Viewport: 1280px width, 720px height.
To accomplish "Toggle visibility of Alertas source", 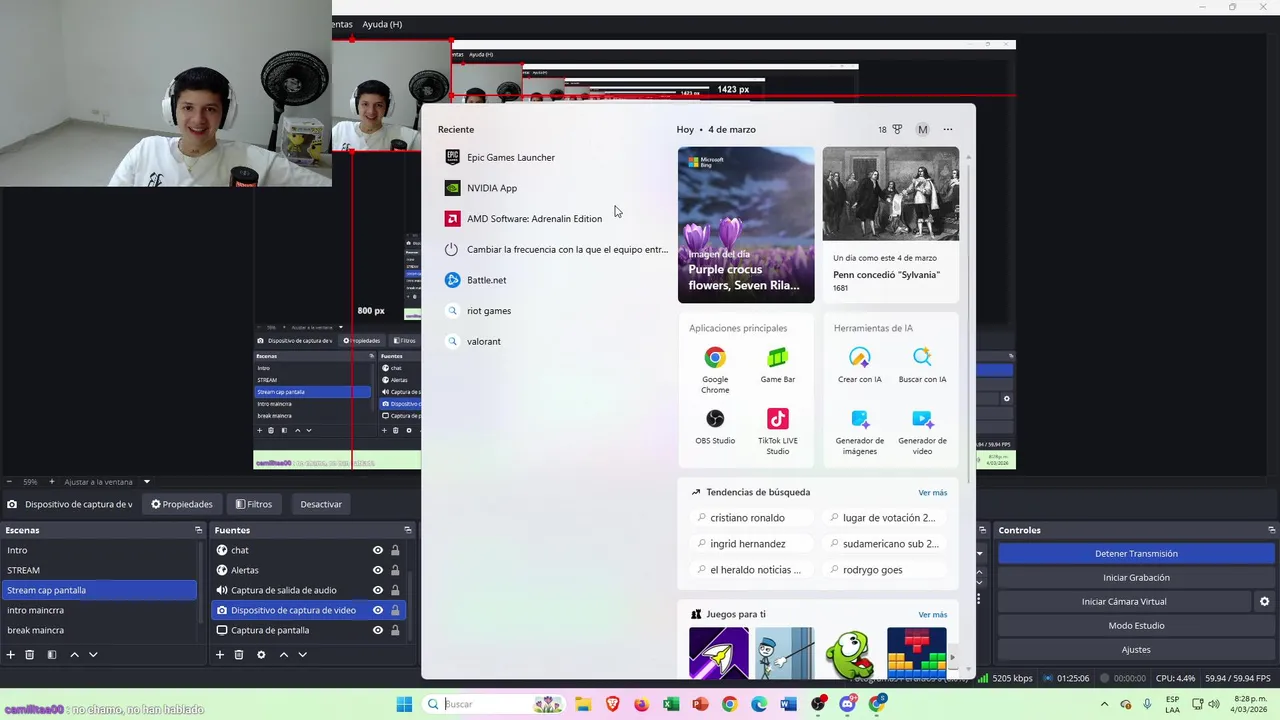I will [378, 570].
